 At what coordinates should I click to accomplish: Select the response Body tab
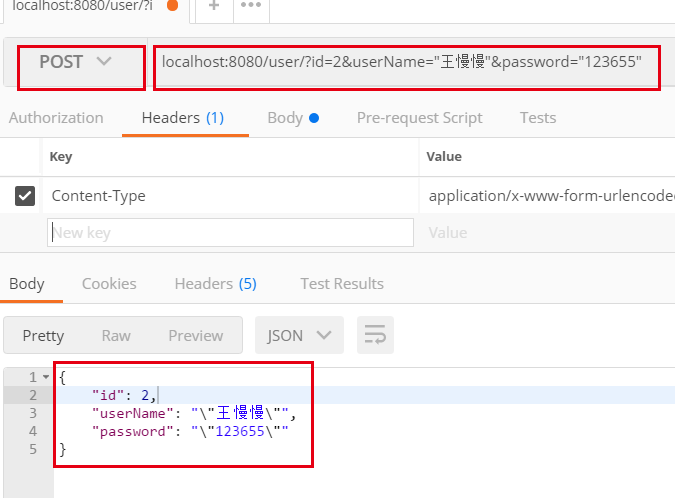click(27, 284)
